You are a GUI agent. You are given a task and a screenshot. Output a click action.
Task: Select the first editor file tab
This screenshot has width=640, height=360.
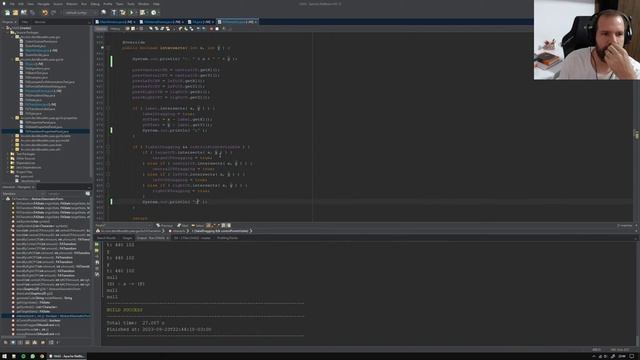click(116, 22)
